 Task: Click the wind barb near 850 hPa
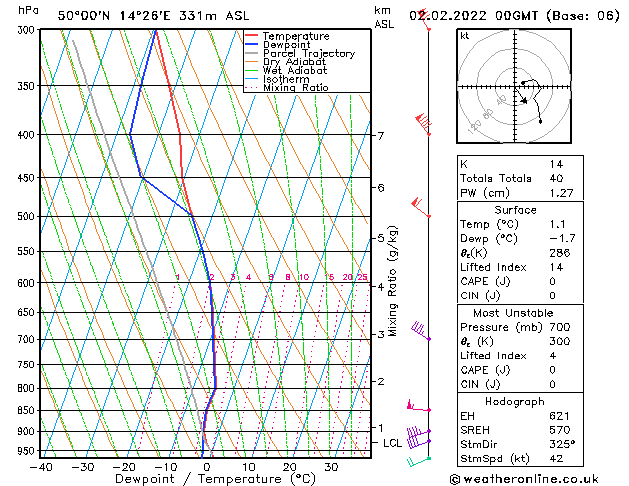[418, 407]
